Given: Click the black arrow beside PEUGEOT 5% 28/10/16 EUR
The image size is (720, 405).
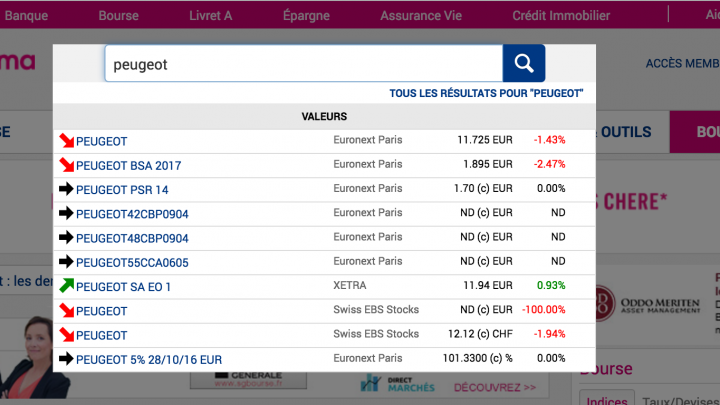Looking at the screenshot, I should (x=67, y=359).
